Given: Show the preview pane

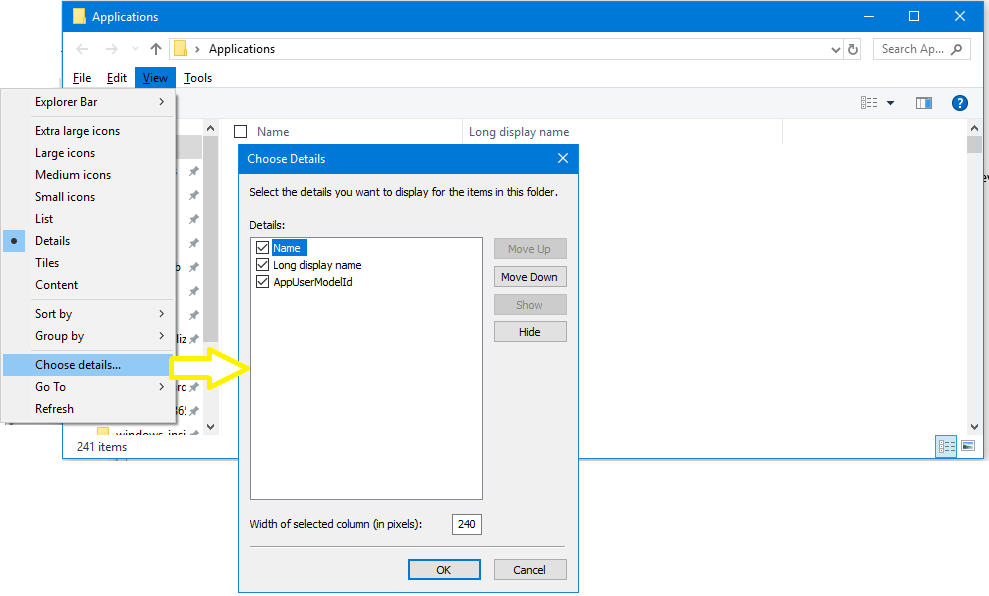Looking at the screenshot, I should coord(923,102).
